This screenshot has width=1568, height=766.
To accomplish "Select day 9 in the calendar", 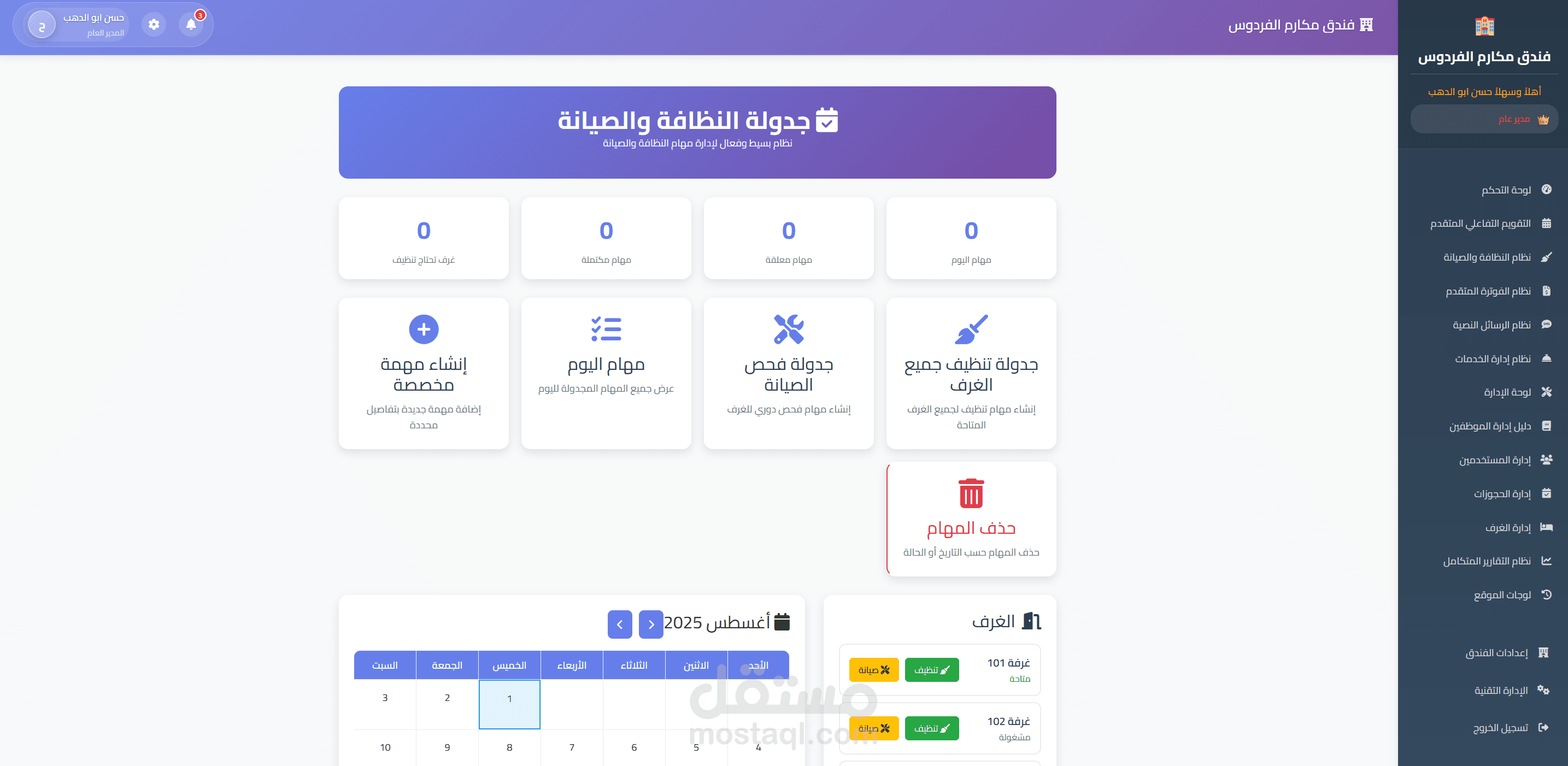I will 447,747.
